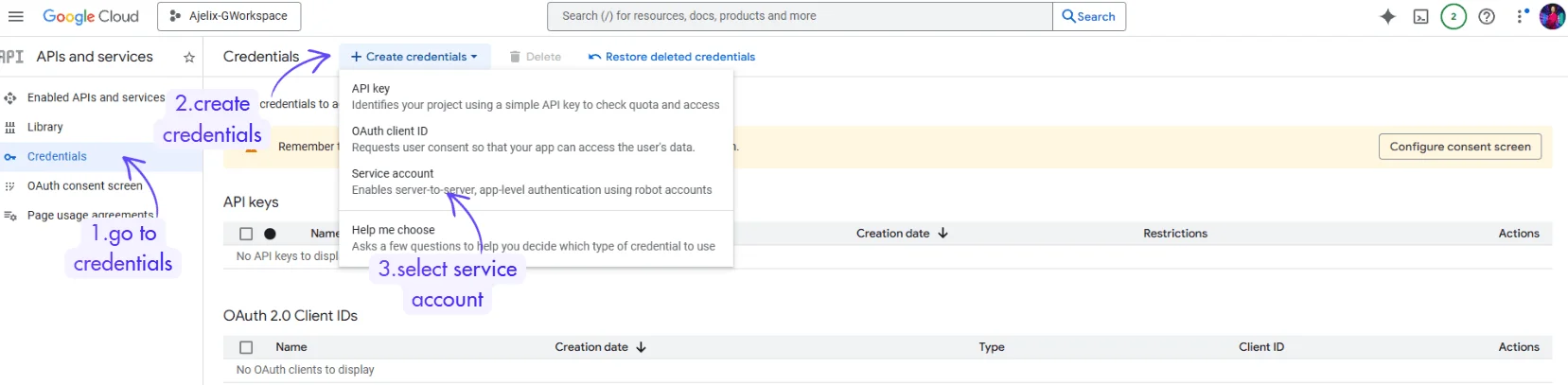This screenshot has width=1568, height=385.
Task: Choose OAuth client ID option
Action: (x=536, y=139)
